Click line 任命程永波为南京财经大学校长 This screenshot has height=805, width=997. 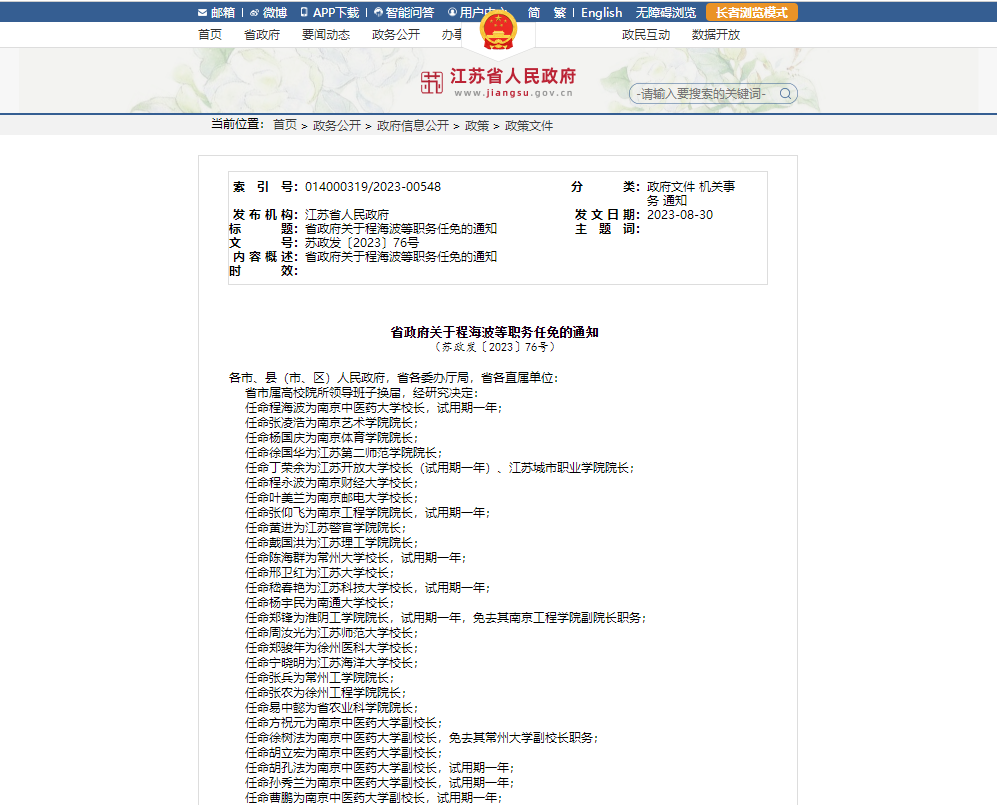(332, 483)
